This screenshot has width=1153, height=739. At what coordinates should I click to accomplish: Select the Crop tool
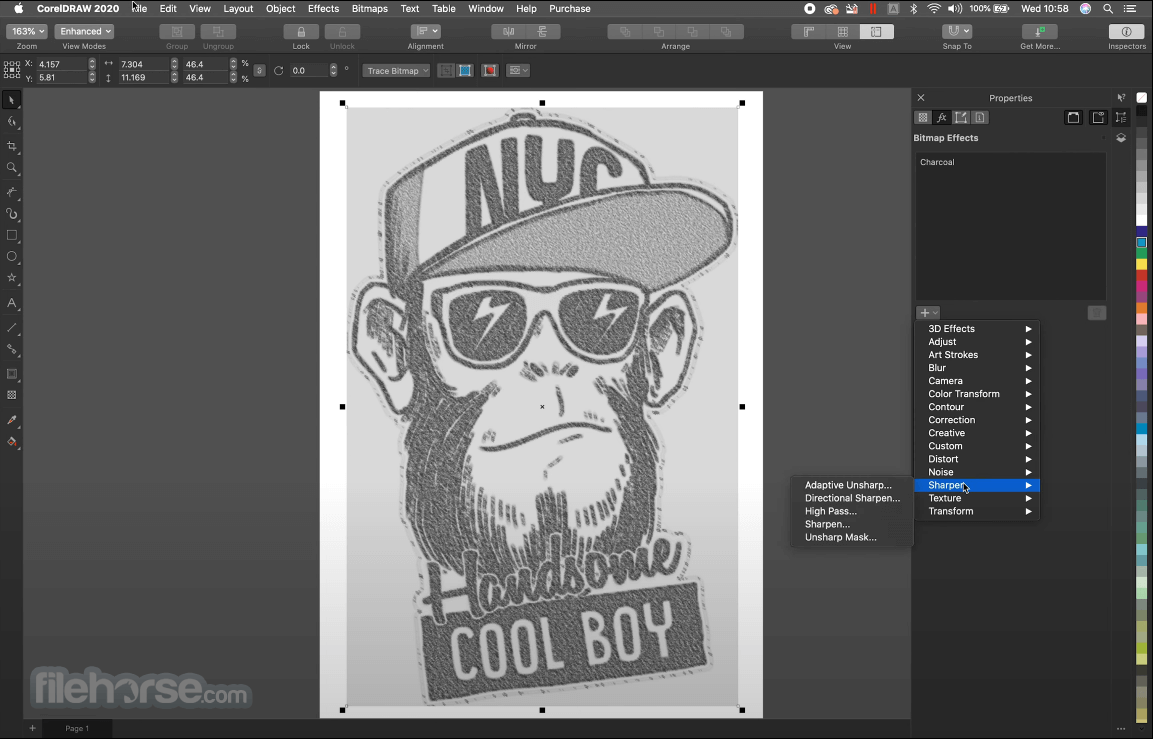click(11, 146)
